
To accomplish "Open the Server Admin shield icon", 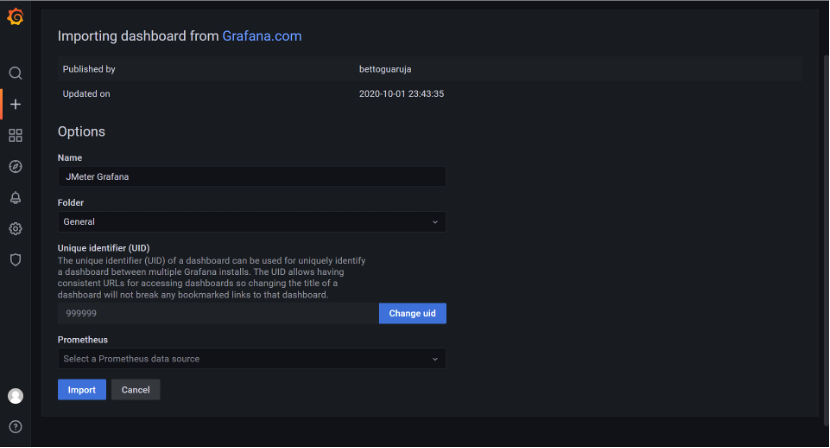I will pyautogui.click(x=15, y=260).
